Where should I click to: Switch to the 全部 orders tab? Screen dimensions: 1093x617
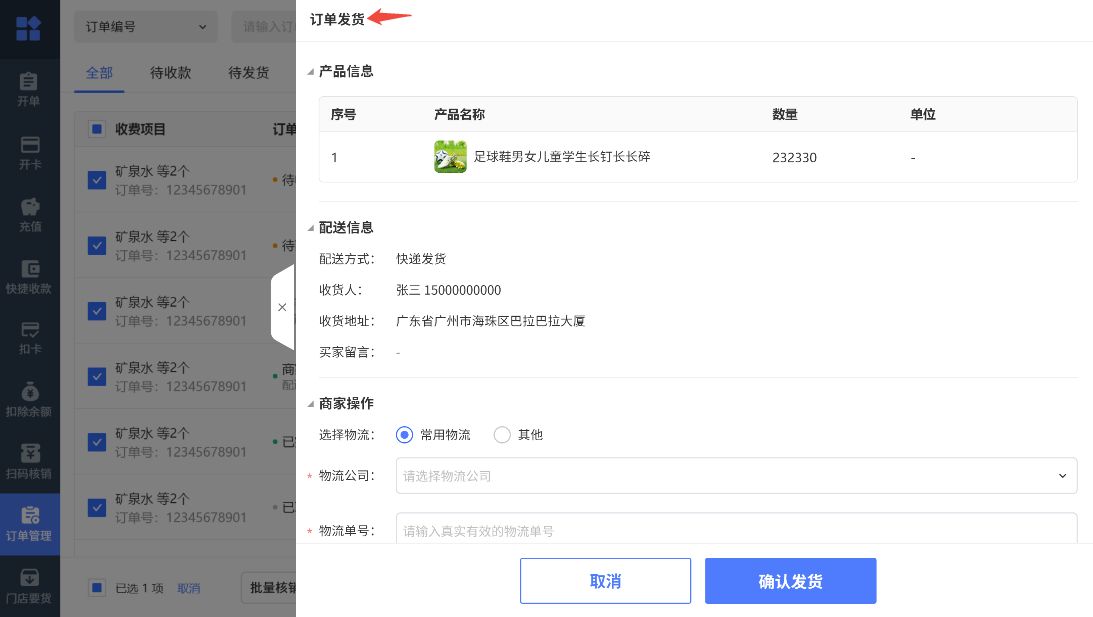pos(99,73)
